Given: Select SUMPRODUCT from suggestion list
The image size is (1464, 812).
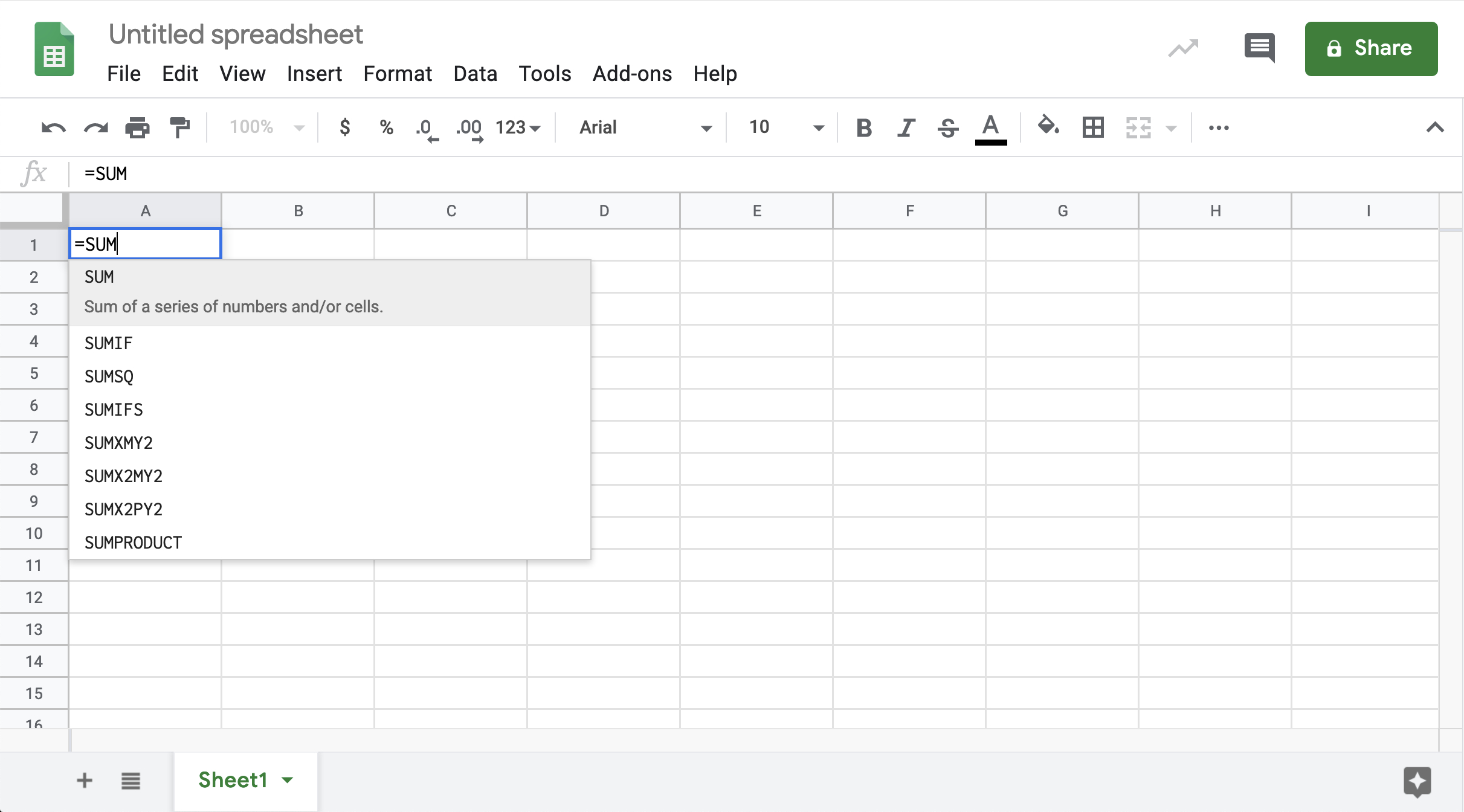Looking at the screenshot, I should pos(133,542).
